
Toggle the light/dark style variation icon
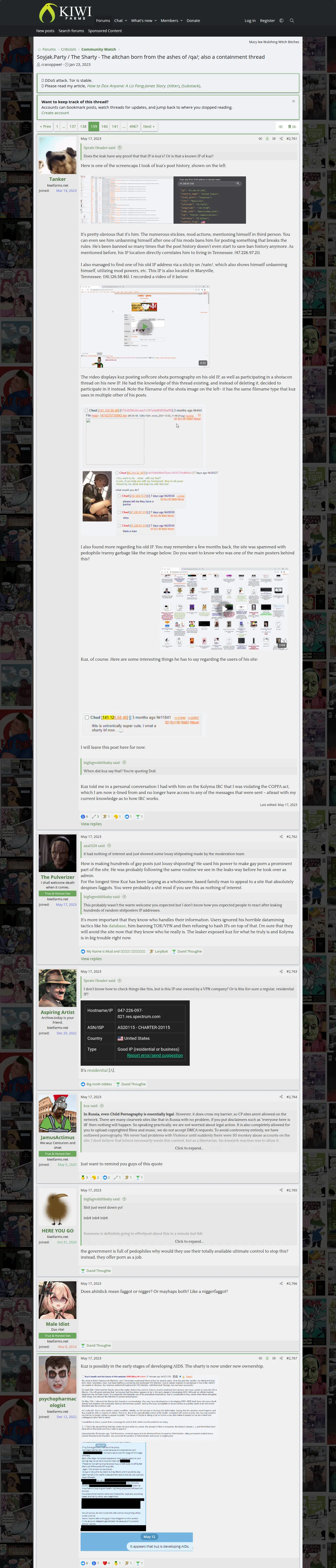(281, 21)
